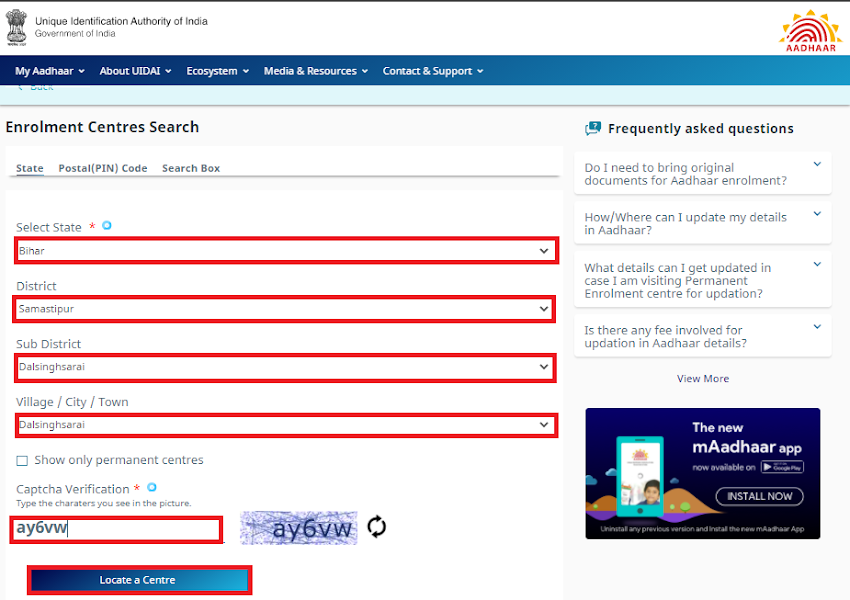This screenshot has height=600, width=850.
Task: Click the phone illustration in the mAadhaar banner
Action: pos(640,476)
